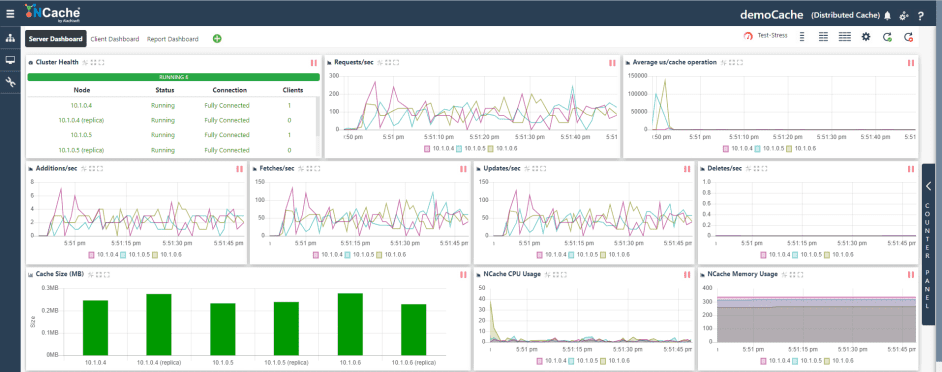Switch to Report Dashboard tab

(172, 38)
